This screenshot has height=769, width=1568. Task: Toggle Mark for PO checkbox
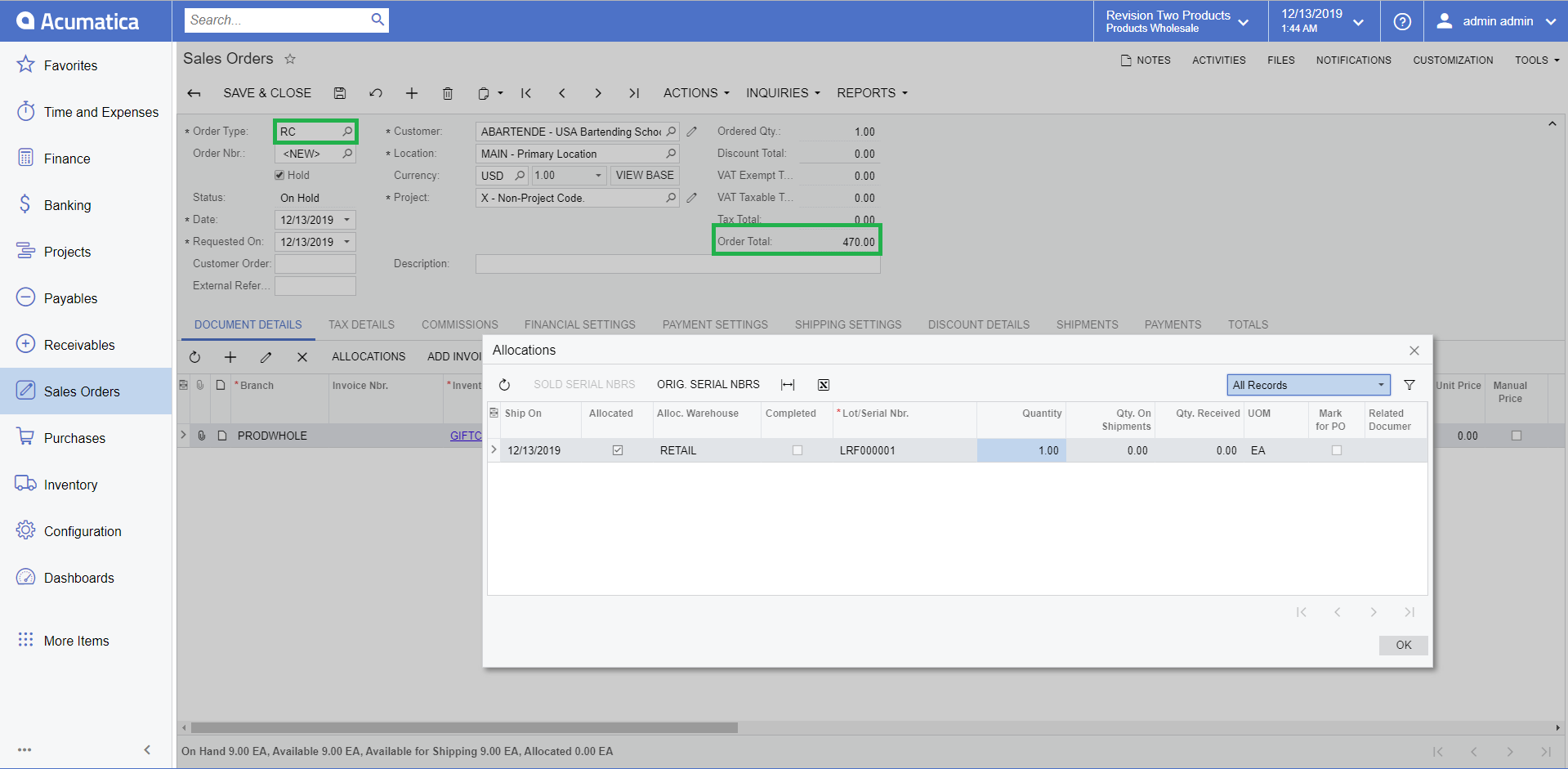(x=1337, y=450)
